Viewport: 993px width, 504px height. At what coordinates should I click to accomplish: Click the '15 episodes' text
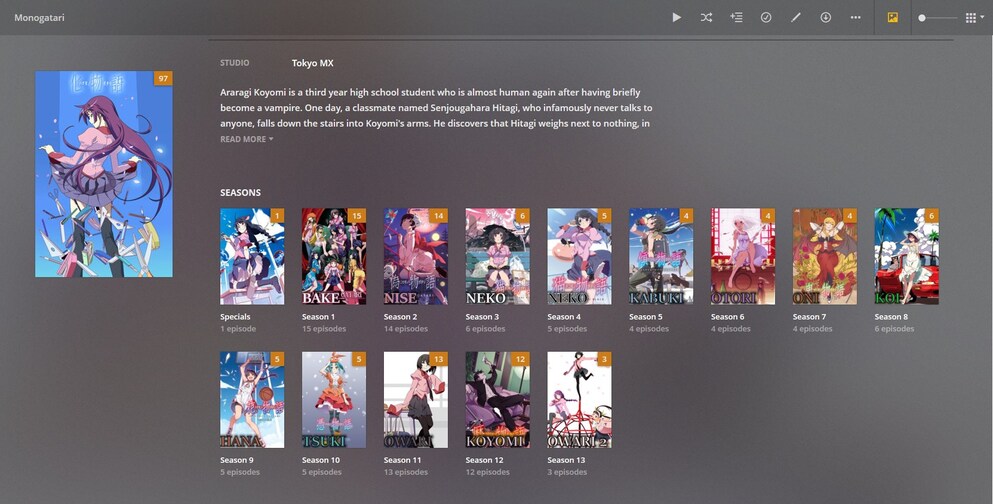point(324,329)
